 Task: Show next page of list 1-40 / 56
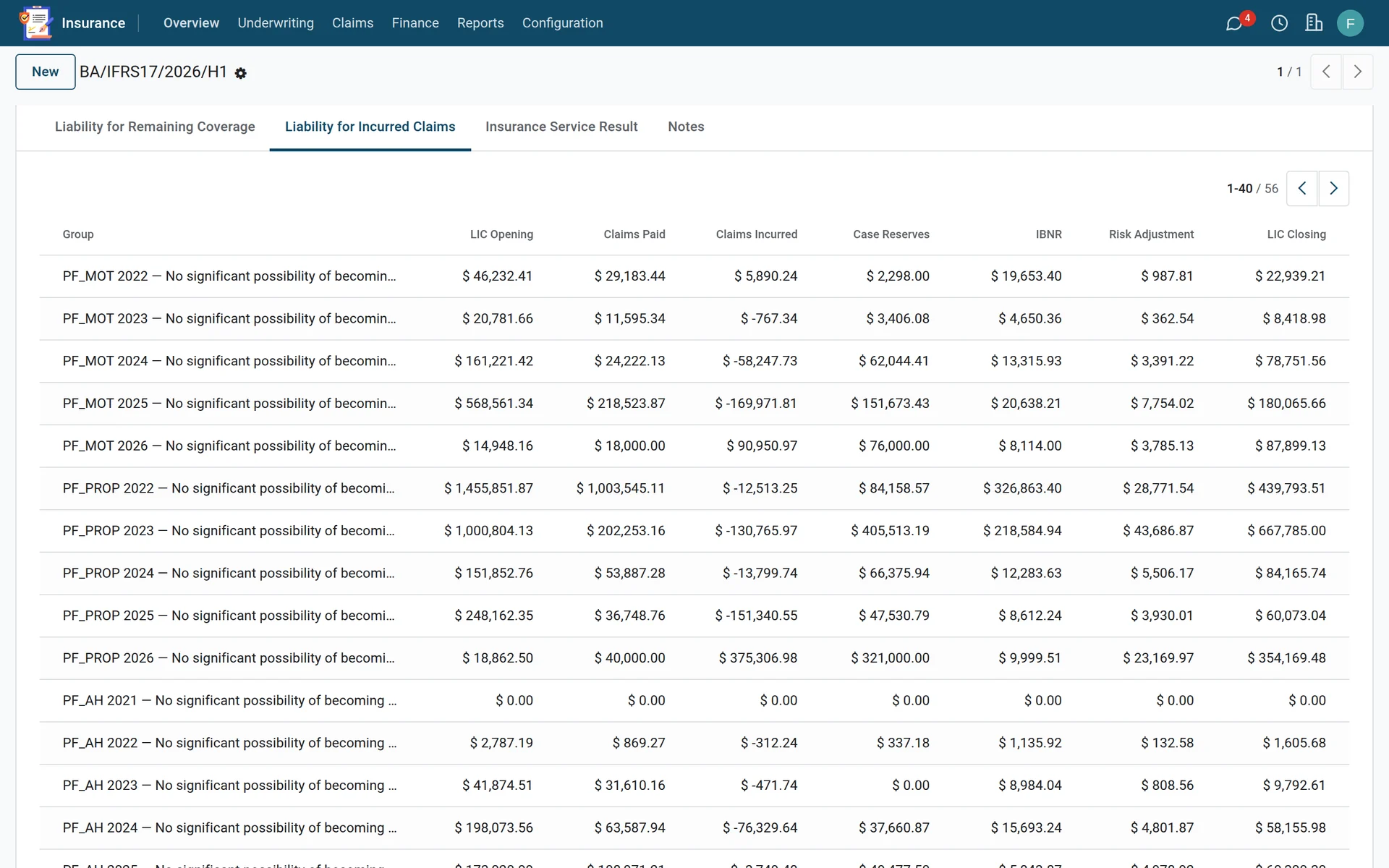pos(1333,188)
